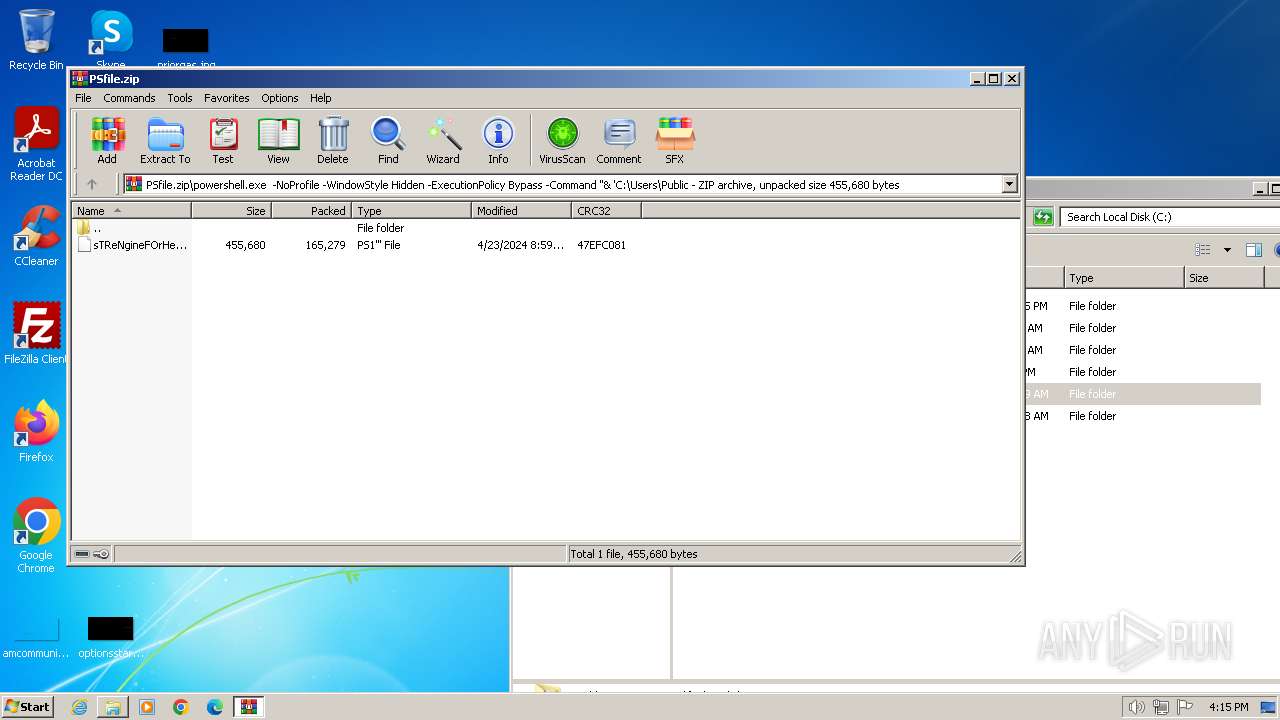Click the Info toolbar icon
Image resolution: width=1280 pixels, height=720 pixels.
[x=498, y=140]
